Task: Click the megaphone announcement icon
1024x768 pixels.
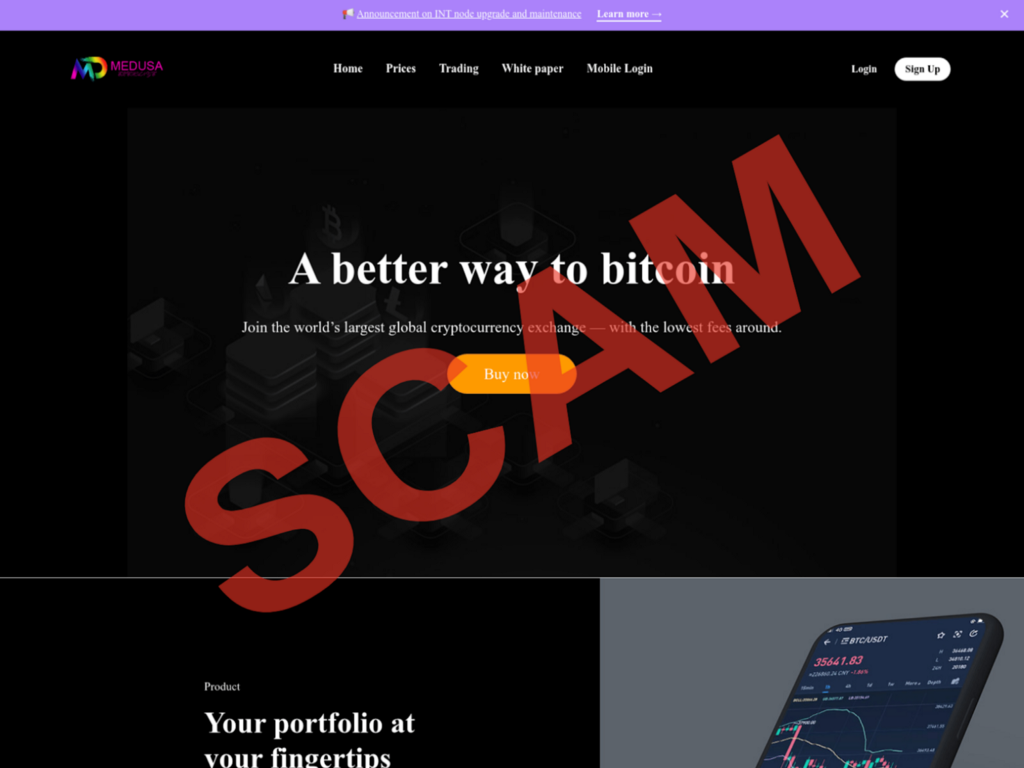Action: (x=348, y=14)
